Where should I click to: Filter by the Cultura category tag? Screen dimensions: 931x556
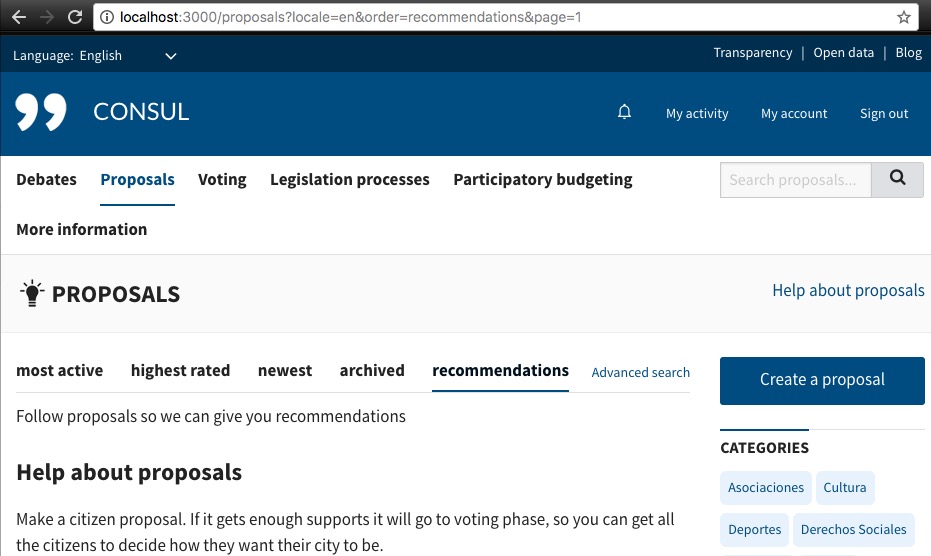coord(845,488)
